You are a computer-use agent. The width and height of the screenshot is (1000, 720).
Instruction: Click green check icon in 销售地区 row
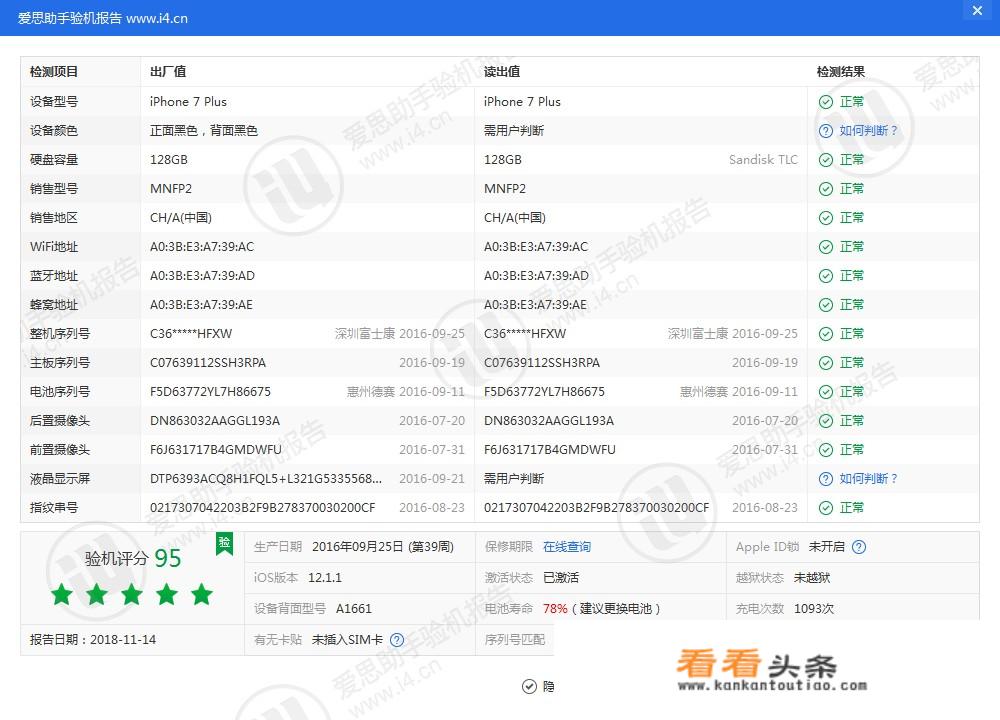tap(826, 218)
